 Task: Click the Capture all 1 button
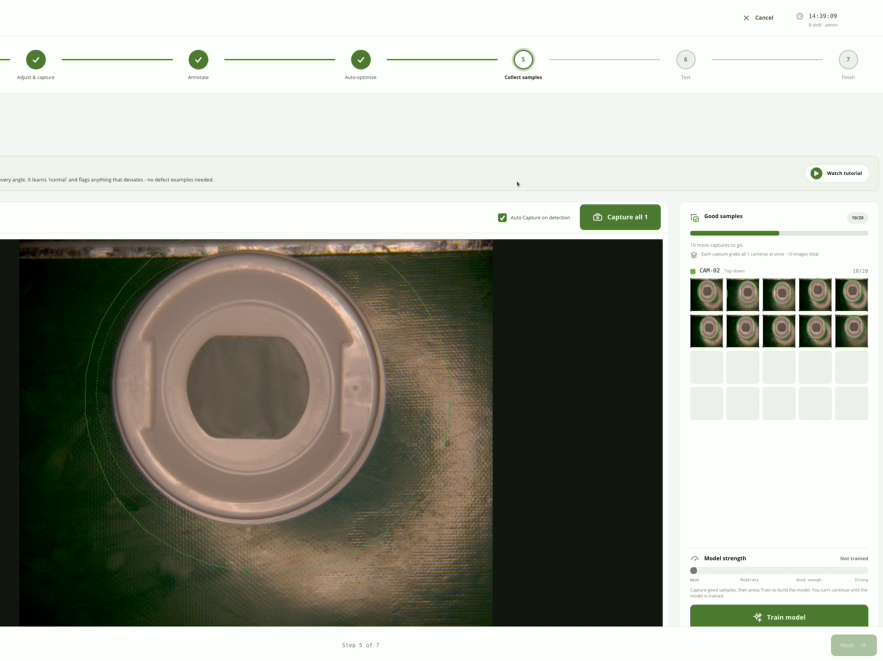point(620,217)
